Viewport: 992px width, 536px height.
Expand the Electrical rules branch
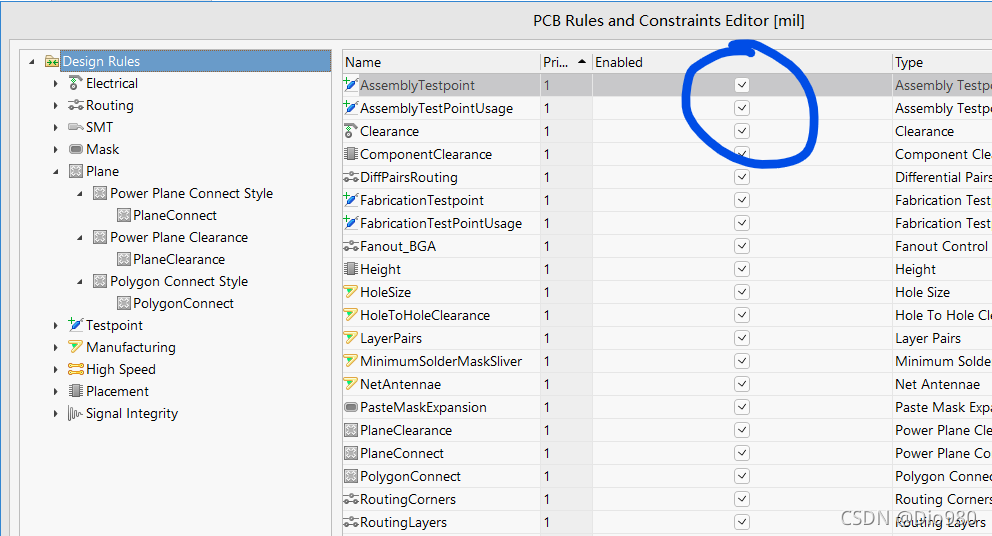click(x=56, y=84)
